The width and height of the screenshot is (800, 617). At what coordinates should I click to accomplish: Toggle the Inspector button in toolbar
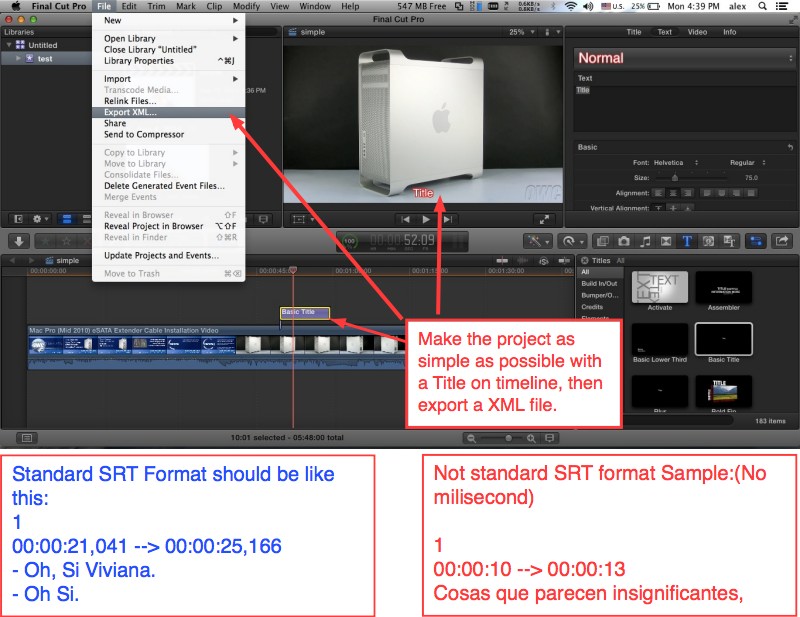[756, 241]
